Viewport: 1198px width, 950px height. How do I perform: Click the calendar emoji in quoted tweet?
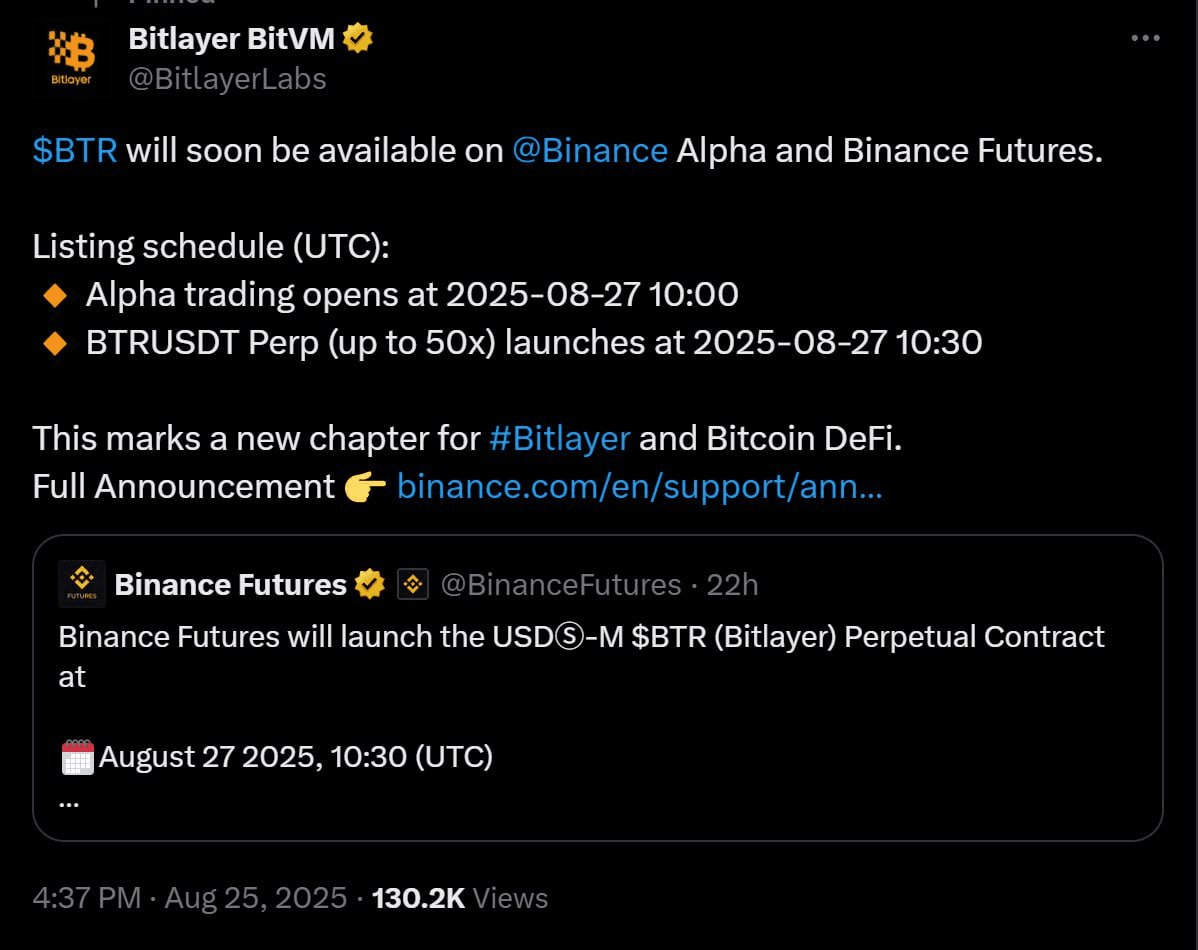[77, 757]
